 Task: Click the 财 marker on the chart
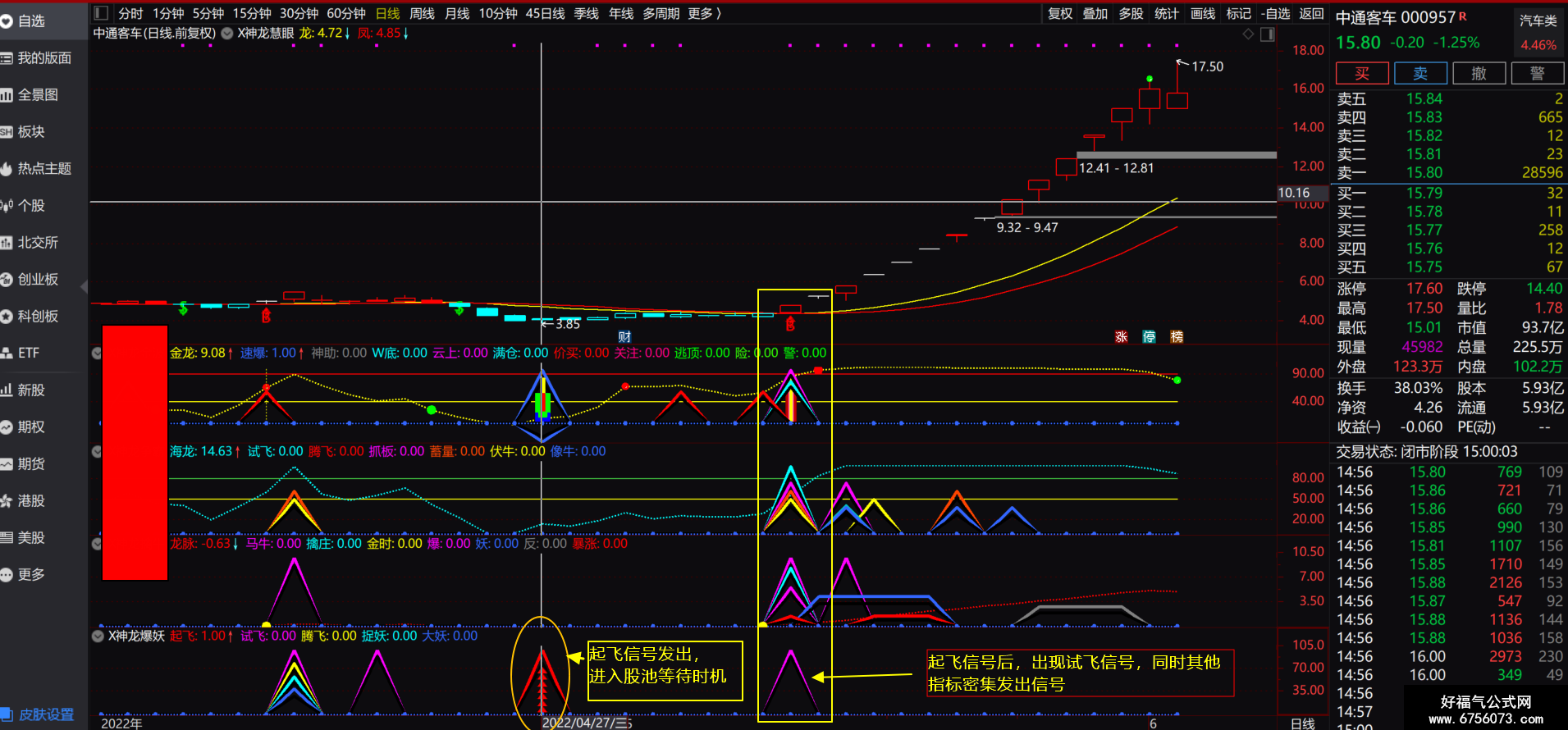[x=624, y=337]
